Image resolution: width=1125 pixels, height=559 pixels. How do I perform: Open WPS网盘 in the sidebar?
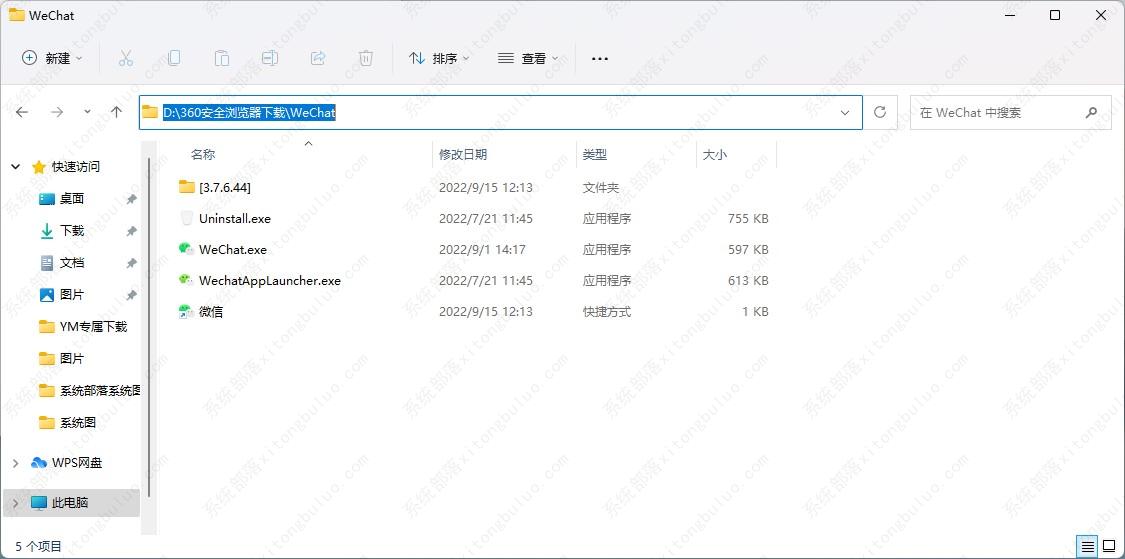click(x=77, y=463)
